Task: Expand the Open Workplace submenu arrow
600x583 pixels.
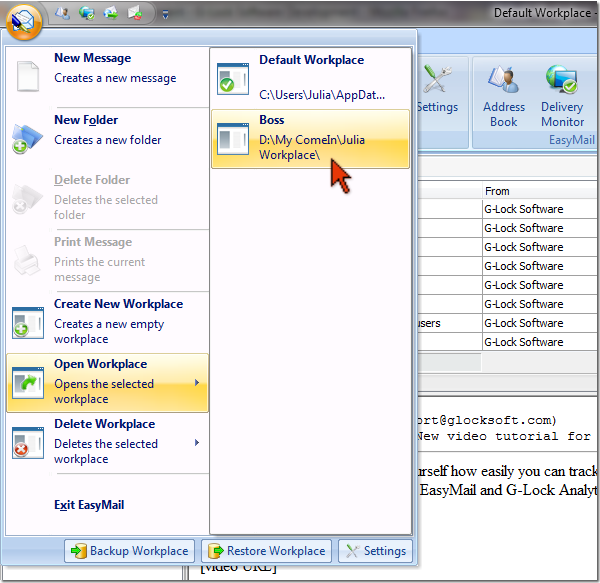Action: coord(197,383)
